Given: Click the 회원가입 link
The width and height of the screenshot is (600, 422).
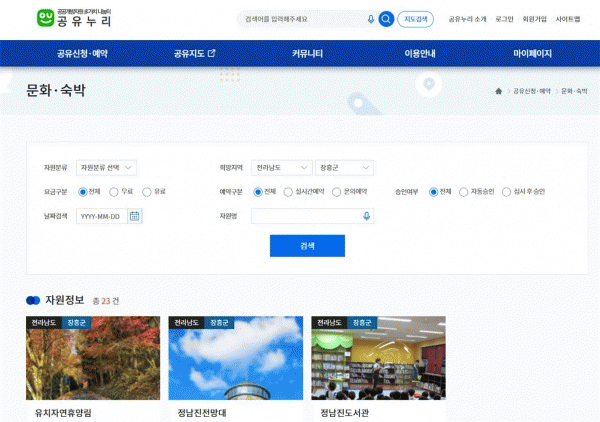Looking at the screenshot, I should coord(536,19).
